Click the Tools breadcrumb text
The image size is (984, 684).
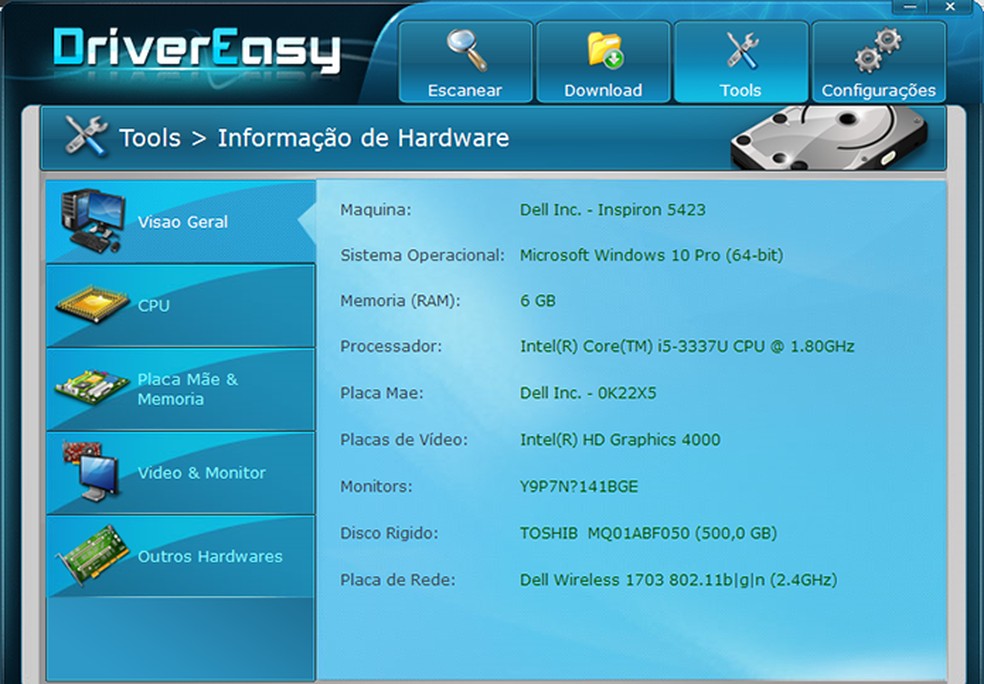(150, 138)
